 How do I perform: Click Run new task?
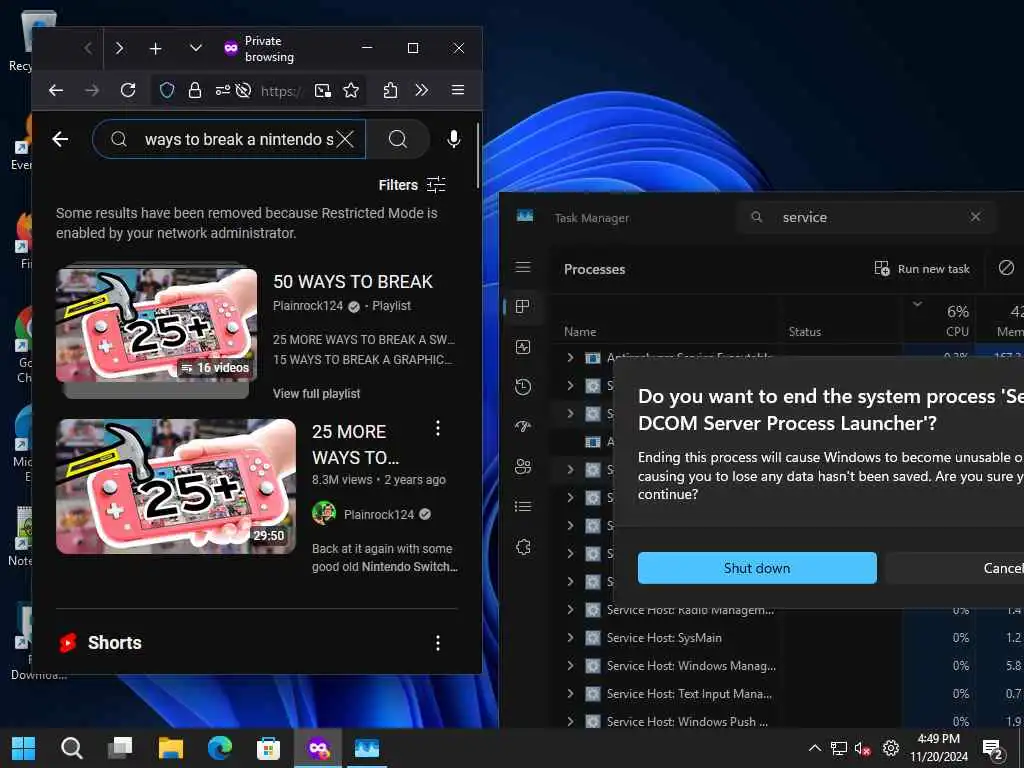pyautogui.click(x=922, y=268)
